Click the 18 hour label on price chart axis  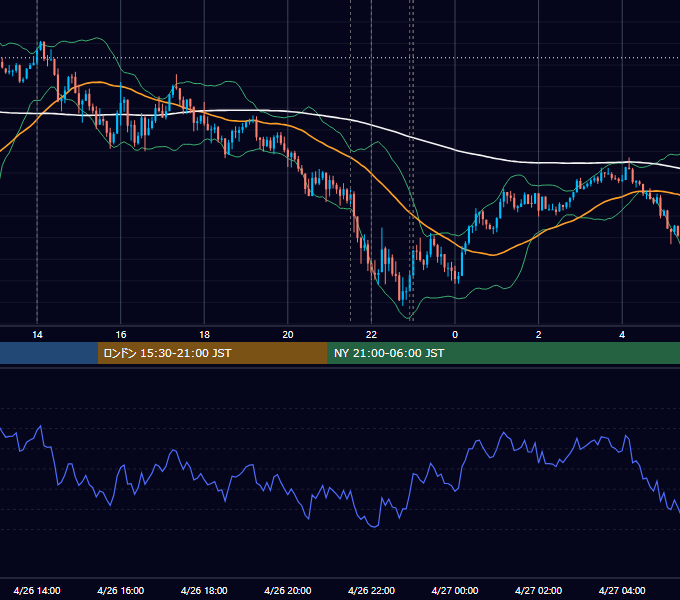[204, 335]
